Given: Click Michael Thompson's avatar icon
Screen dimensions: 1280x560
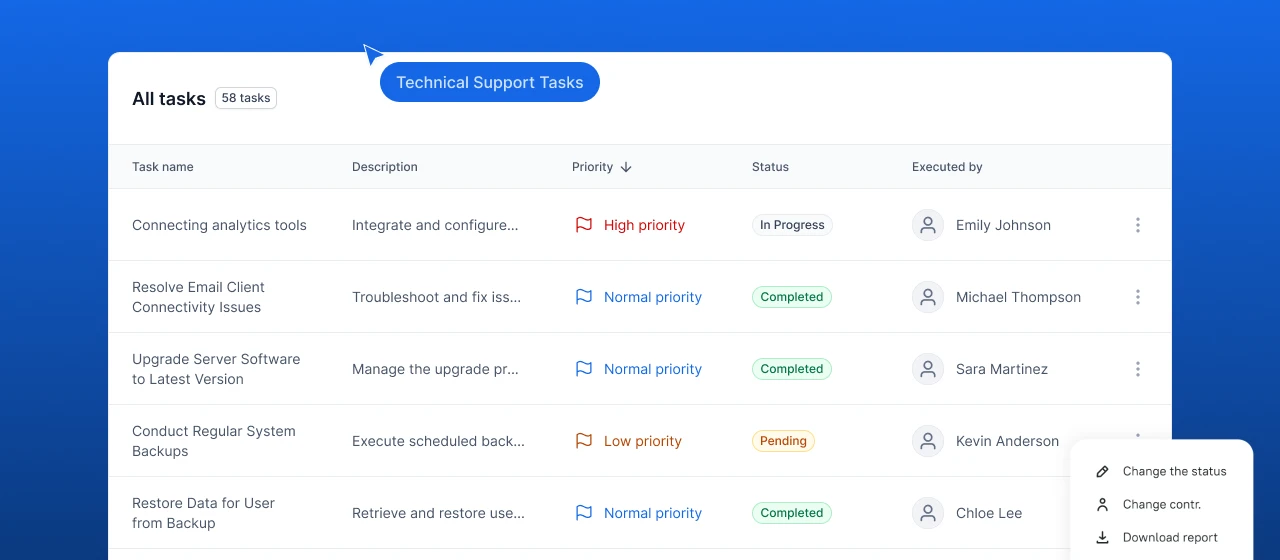Looking at the screenshot, I should click(x=928, y=297).
